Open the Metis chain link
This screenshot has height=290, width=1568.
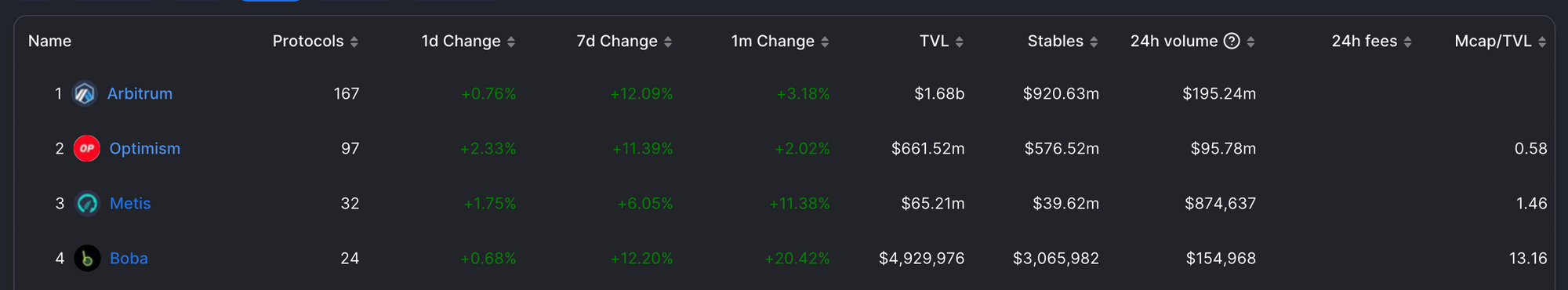130,204
